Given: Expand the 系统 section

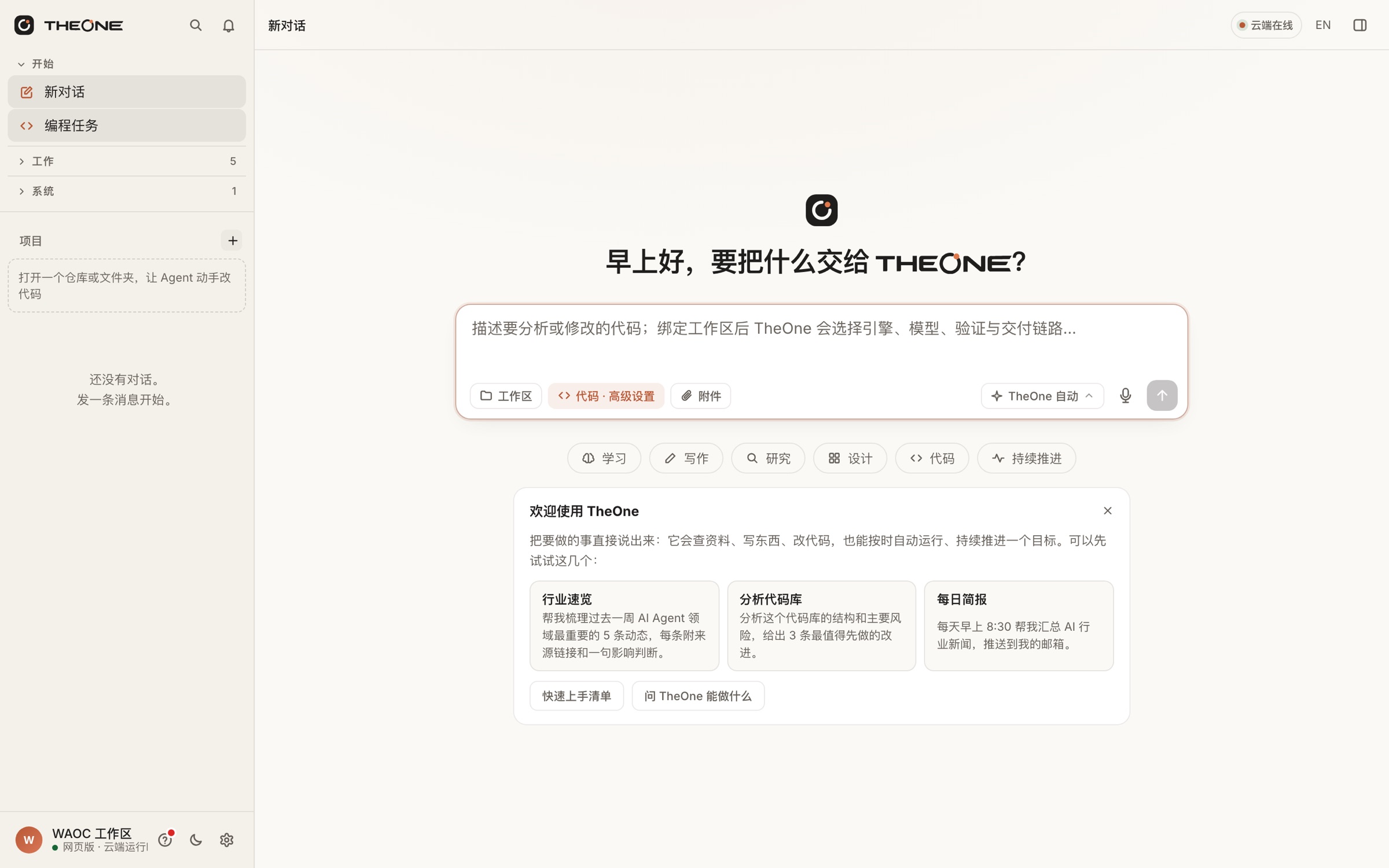Looking at the screenshot, I should 127,191.
